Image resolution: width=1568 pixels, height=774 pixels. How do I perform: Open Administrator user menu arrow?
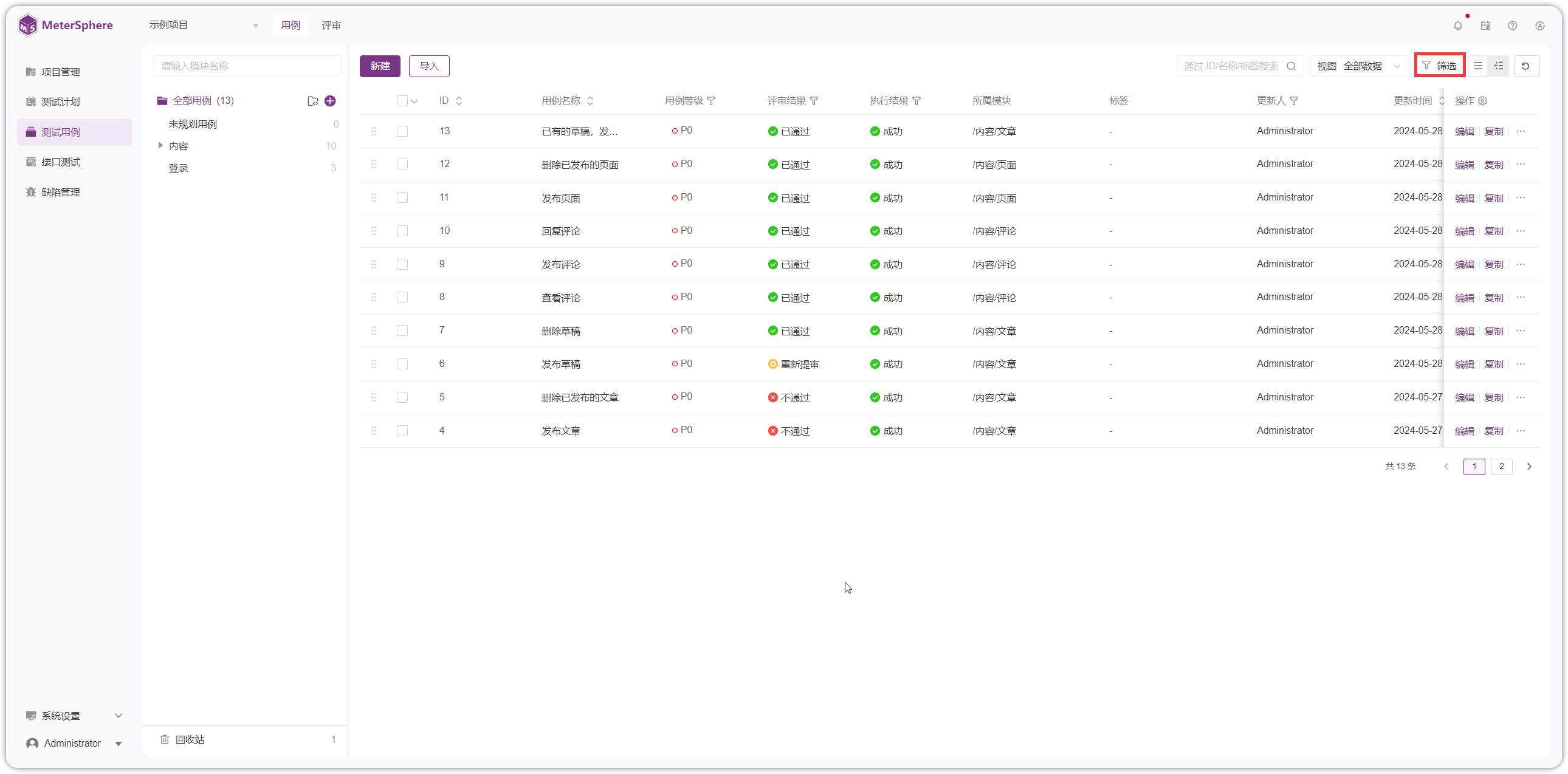pyautogui.click(x=119, y=744)
